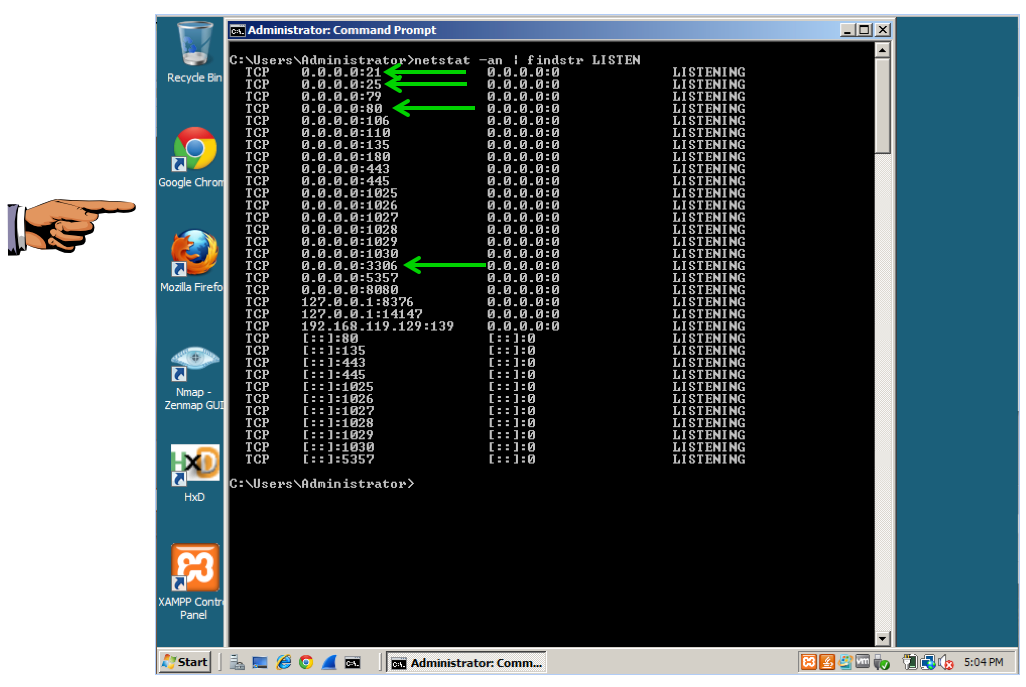Click the 0.0.0.0:80 local address
Screen dimensions: 1026x687
pos(342,109)
